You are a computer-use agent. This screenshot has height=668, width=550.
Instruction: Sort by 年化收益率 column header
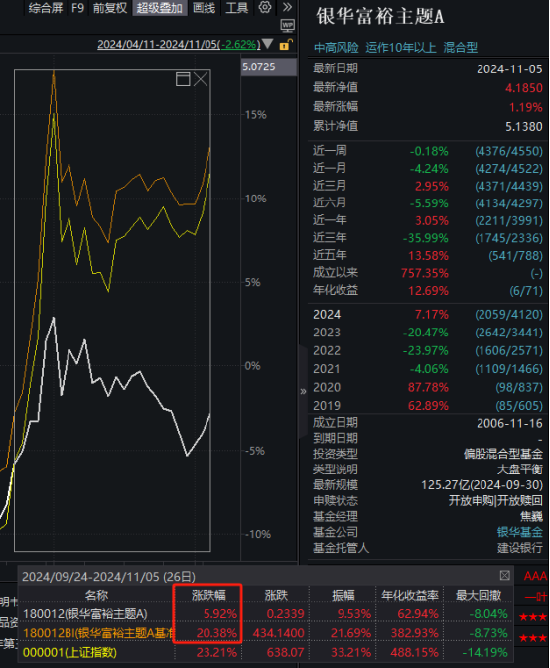(409, 595)
